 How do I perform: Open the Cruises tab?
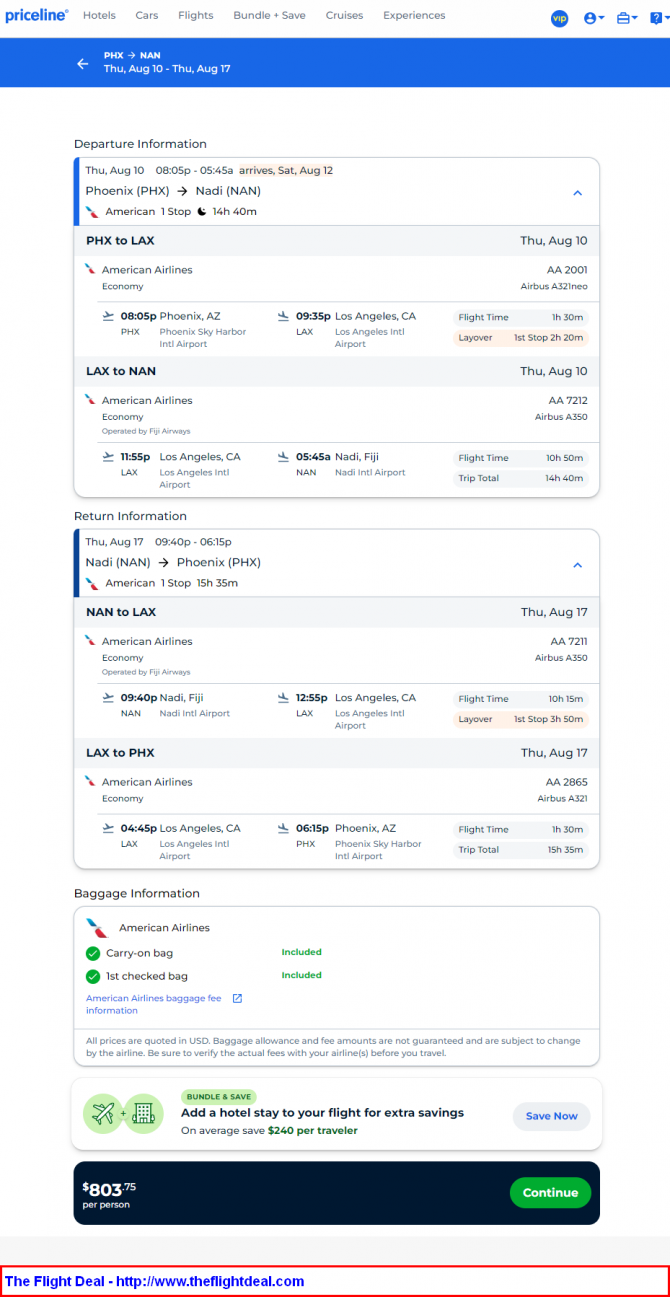[x=345, y=16]
